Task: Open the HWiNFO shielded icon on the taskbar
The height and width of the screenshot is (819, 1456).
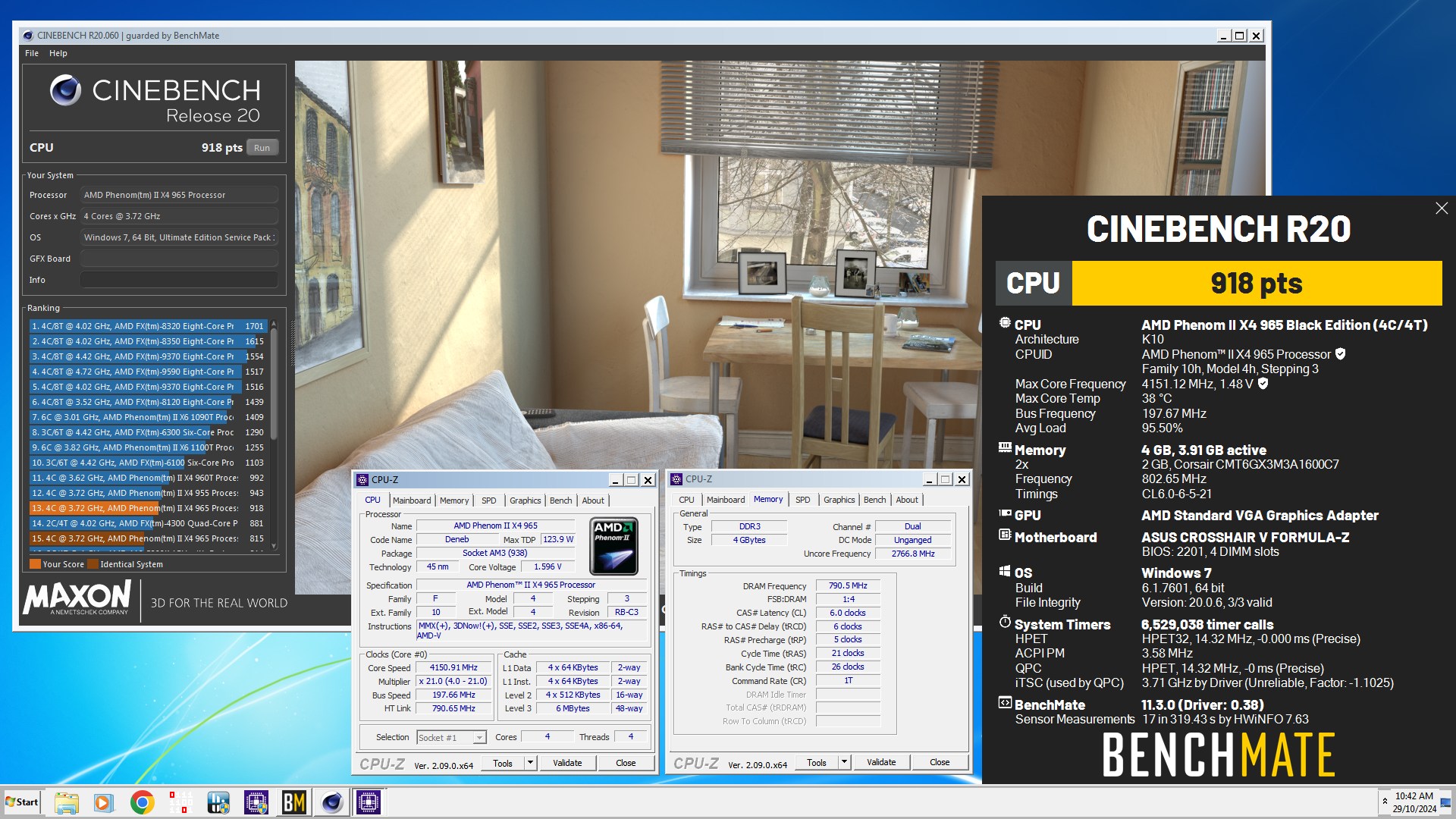Action: coord(218,802)
